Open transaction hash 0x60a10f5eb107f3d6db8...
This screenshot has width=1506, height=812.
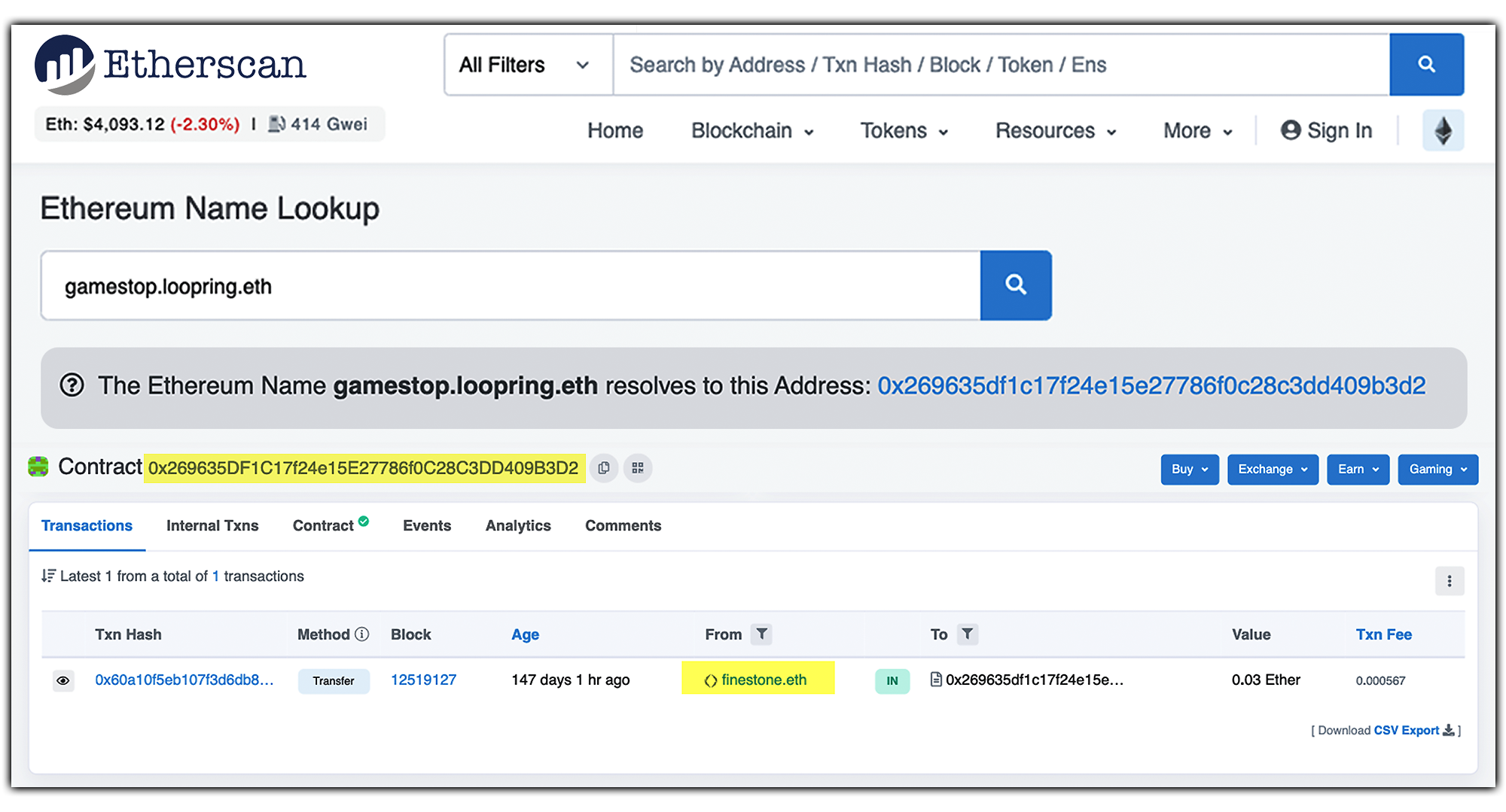point(184,680)
